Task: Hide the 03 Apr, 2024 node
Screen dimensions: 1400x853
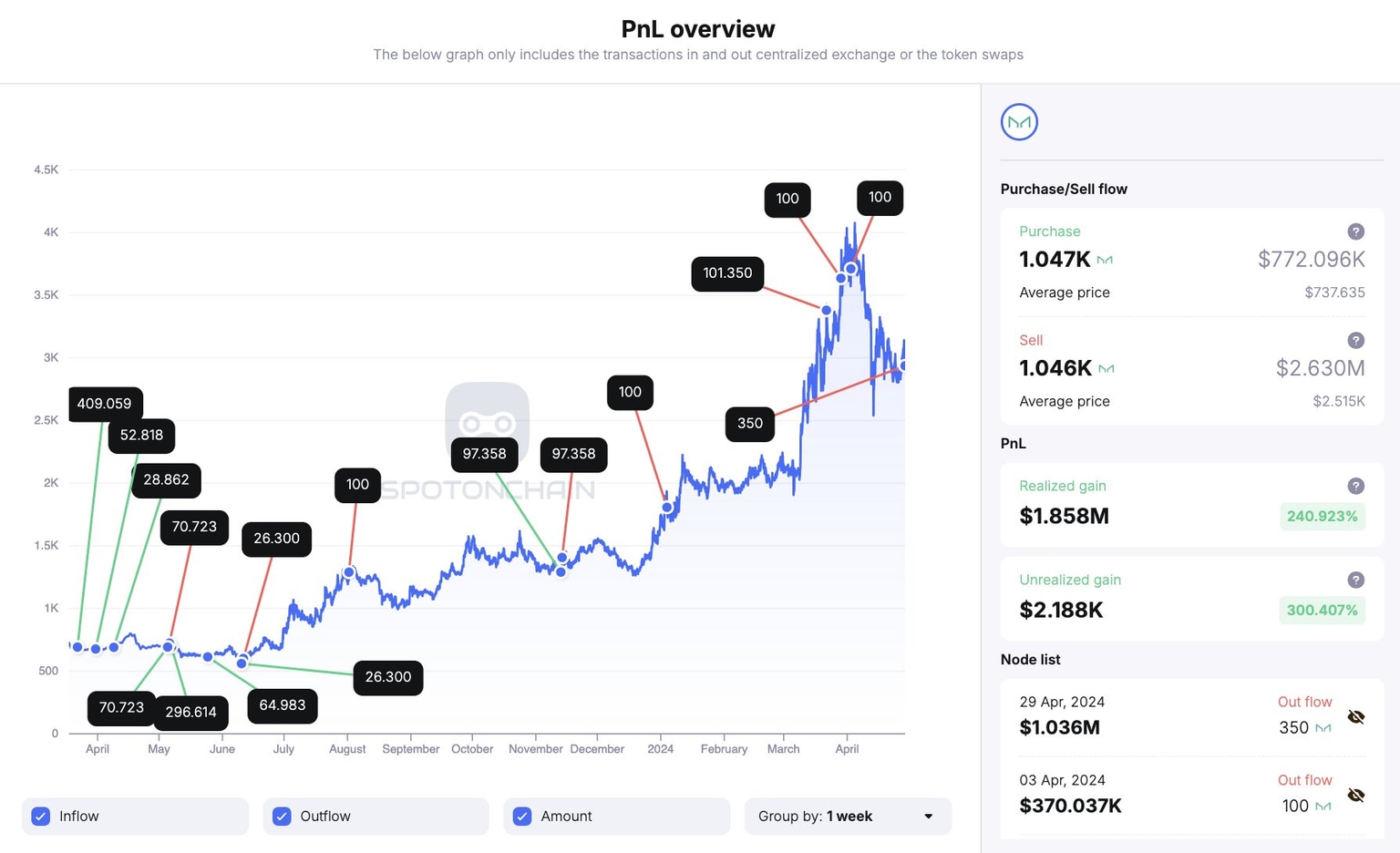Action: click(x=1355, y=796)
